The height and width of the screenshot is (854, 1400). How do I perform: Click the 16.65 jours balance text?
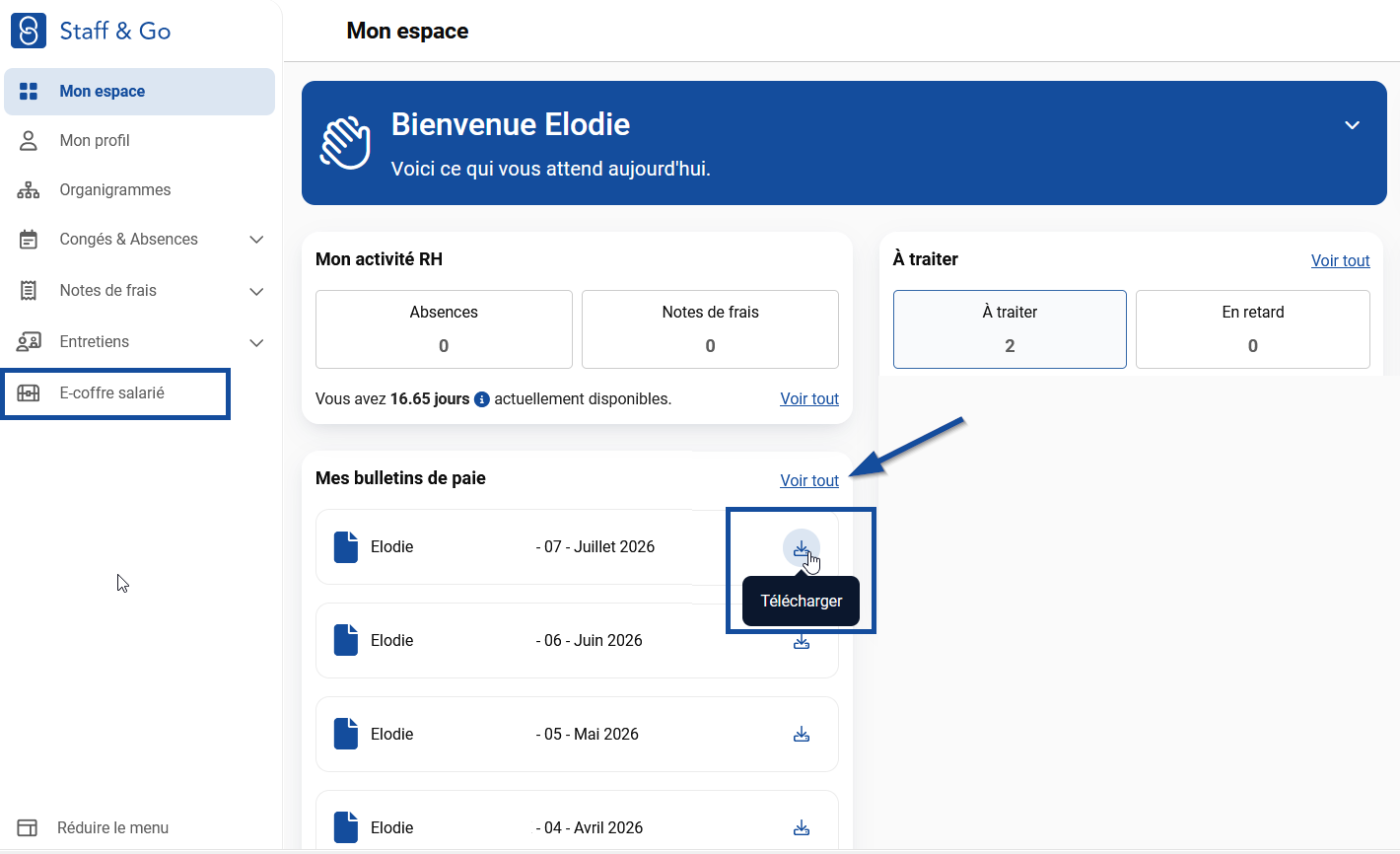[430, 399]
